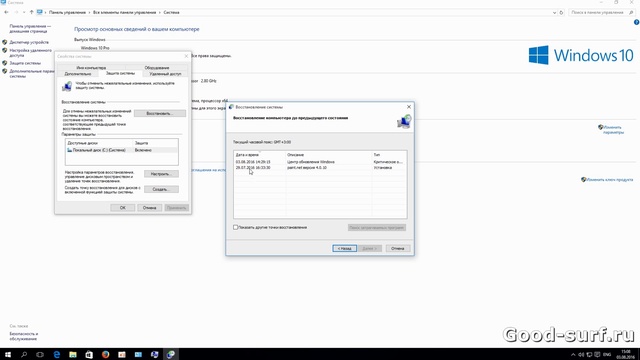Click 'Изменить параметры' shield link
The width and height of the screenshot is (640, 360).
[x=613, y=130]
